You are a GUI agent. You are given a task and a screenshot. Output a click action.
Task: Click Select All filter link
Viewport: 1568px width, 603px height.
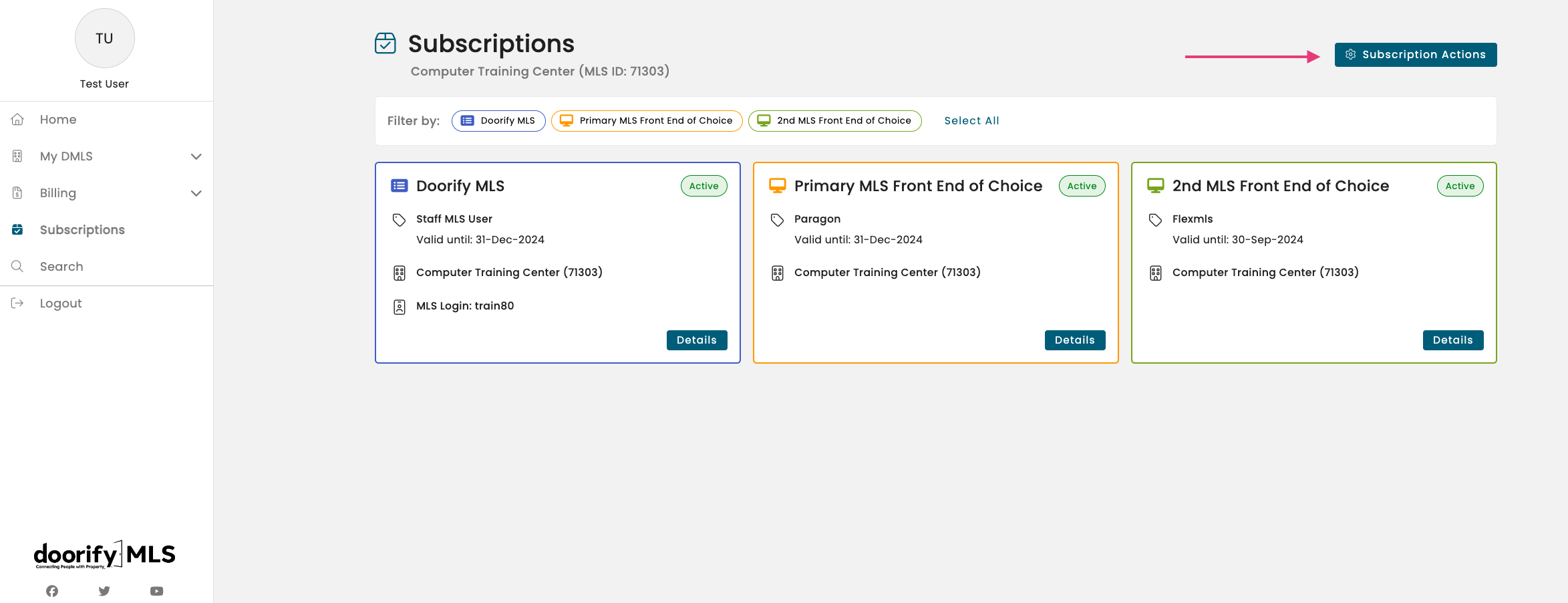pyautogui.click(x=971, y=120)
